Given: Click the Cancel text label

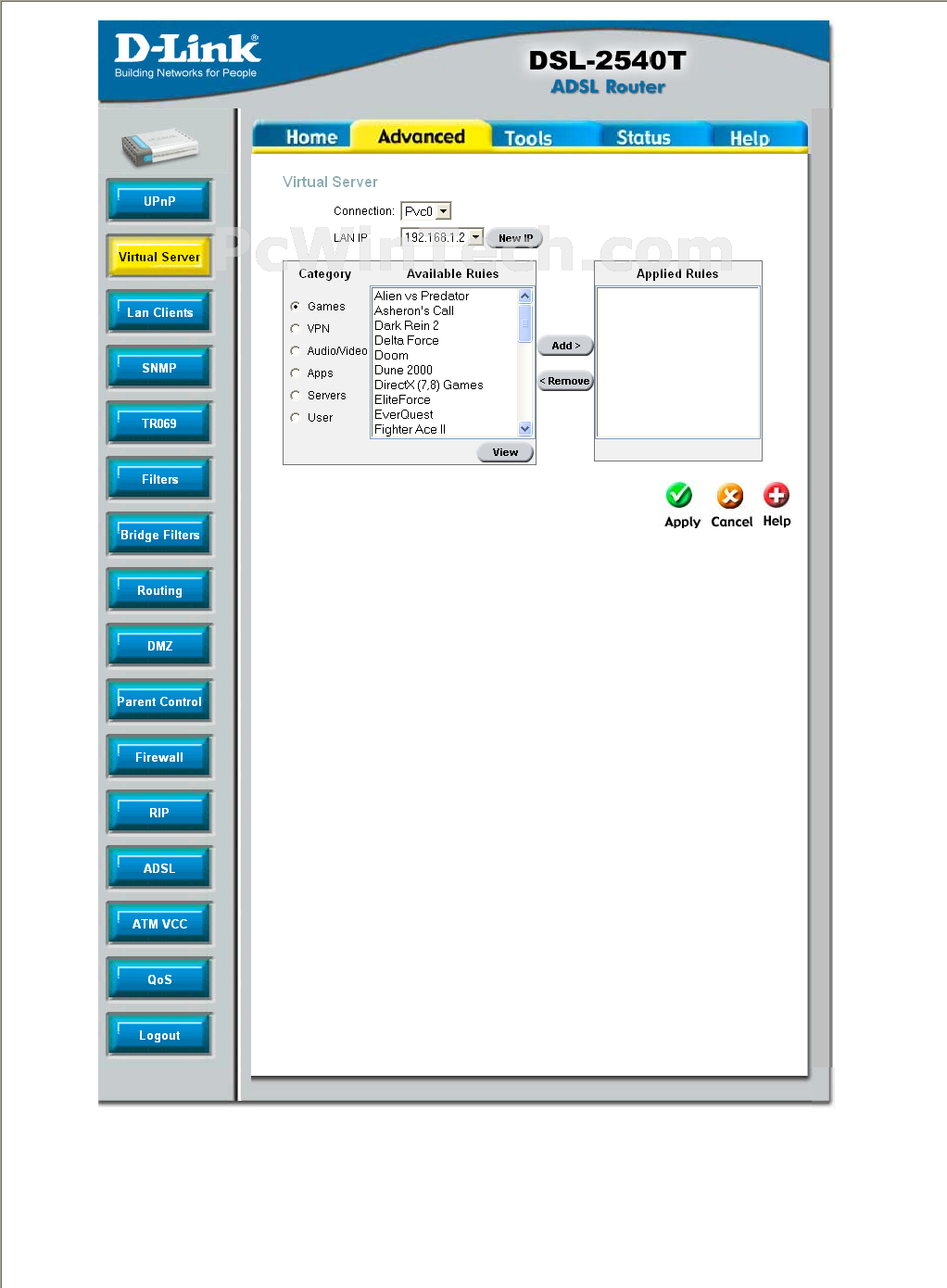Looking at the screenshot, I should point(731,522).
